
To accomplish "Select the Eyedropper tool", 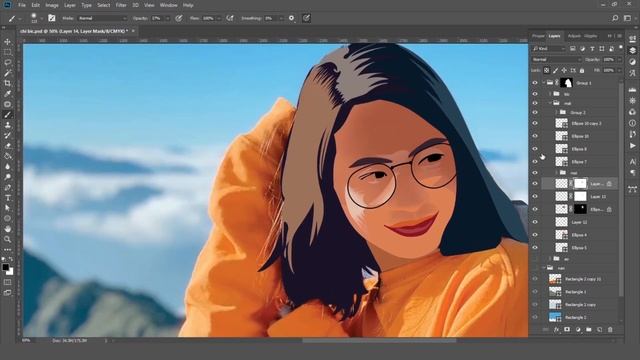I will coord(7,94).
